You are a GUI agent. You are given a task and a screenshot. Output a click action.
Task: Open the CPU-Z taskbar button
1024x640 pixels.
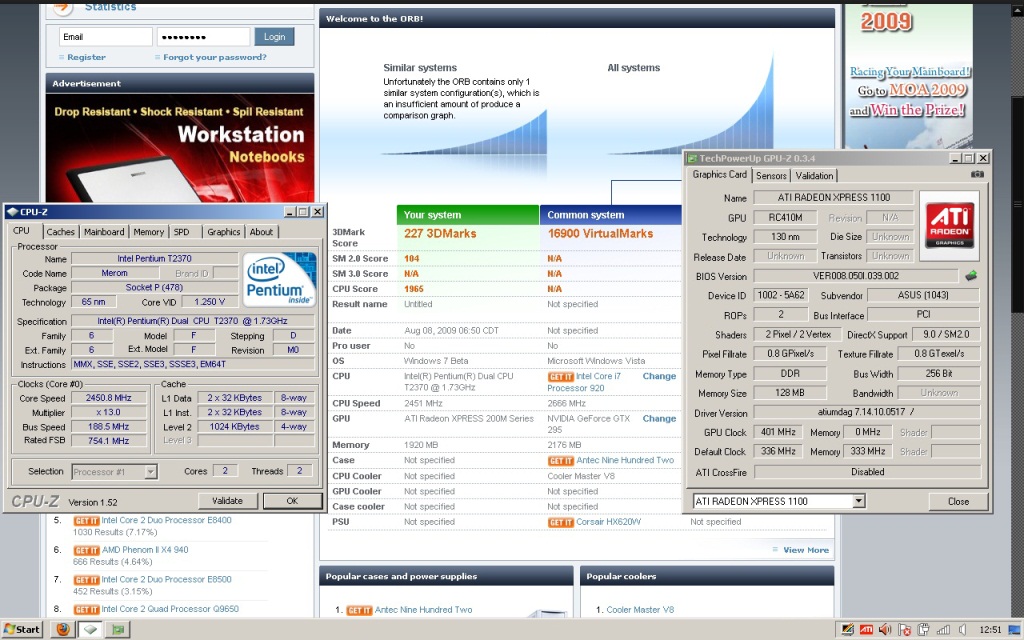point(91,630)
